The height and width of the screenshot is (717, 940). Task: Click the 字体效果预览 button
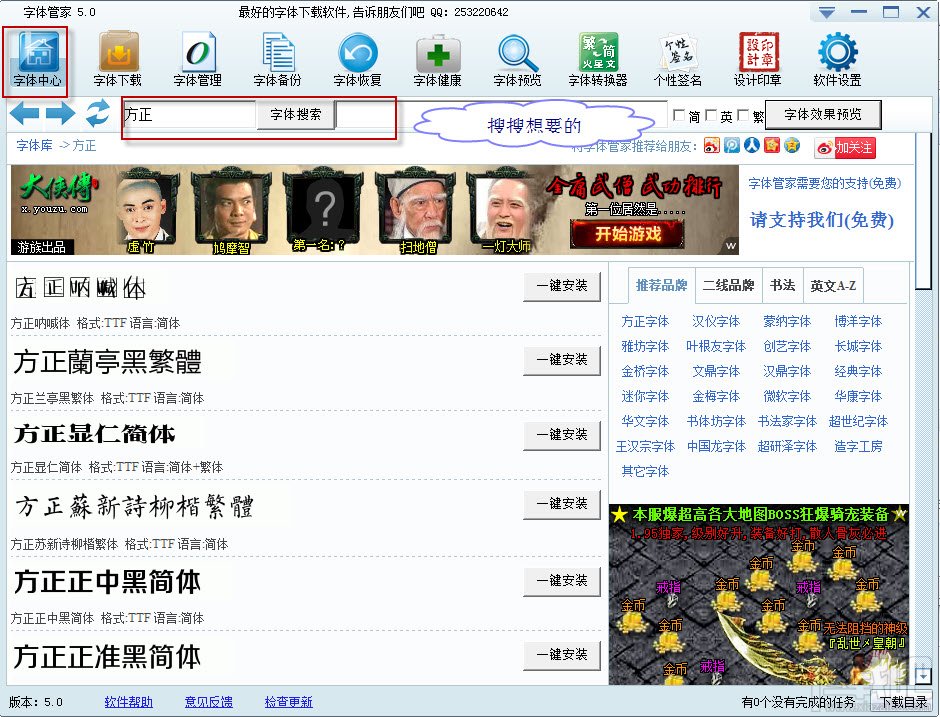(x=823, y=115)
